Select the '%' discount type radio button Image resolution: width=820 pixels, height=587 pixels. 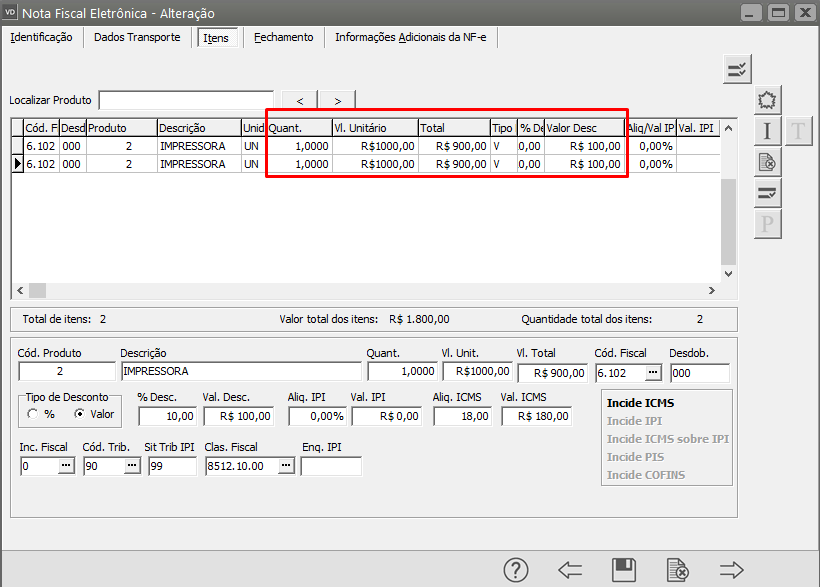(34, 414)
